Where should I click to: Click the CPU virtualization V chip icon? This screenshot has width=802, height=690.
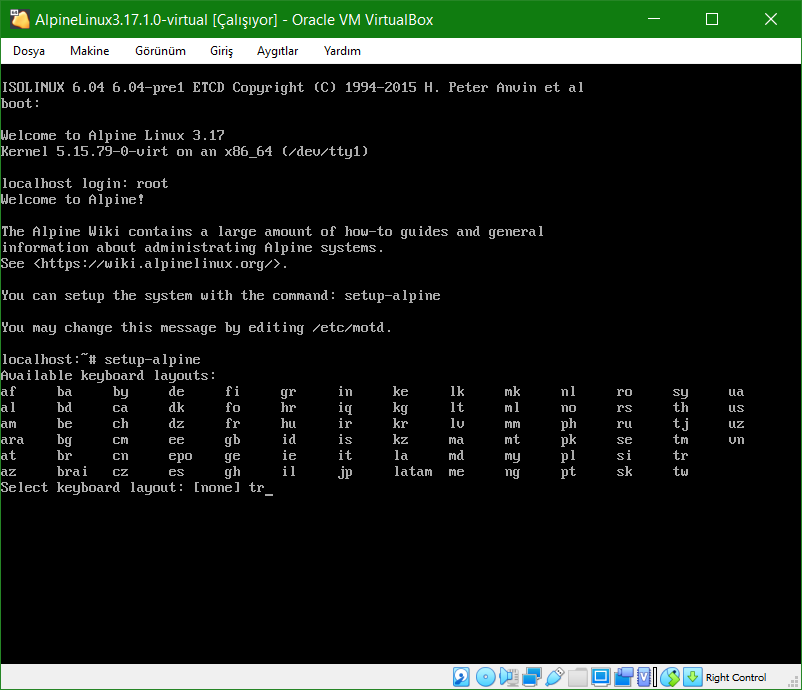[644, 677]
